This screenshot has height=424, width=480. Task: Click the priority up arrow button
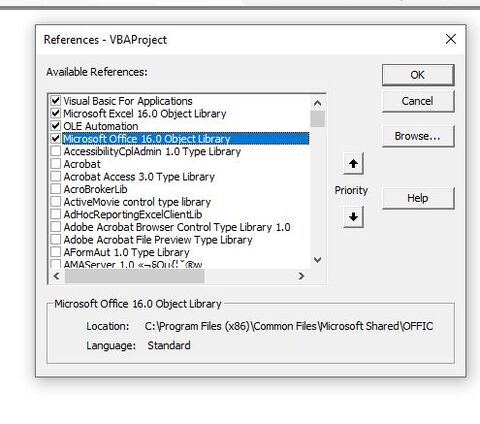tap(353, 164)
